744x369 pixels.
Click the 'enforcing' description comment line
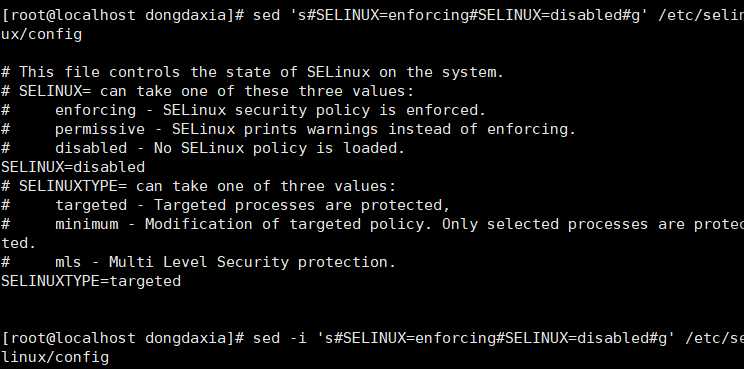point(243,110)
